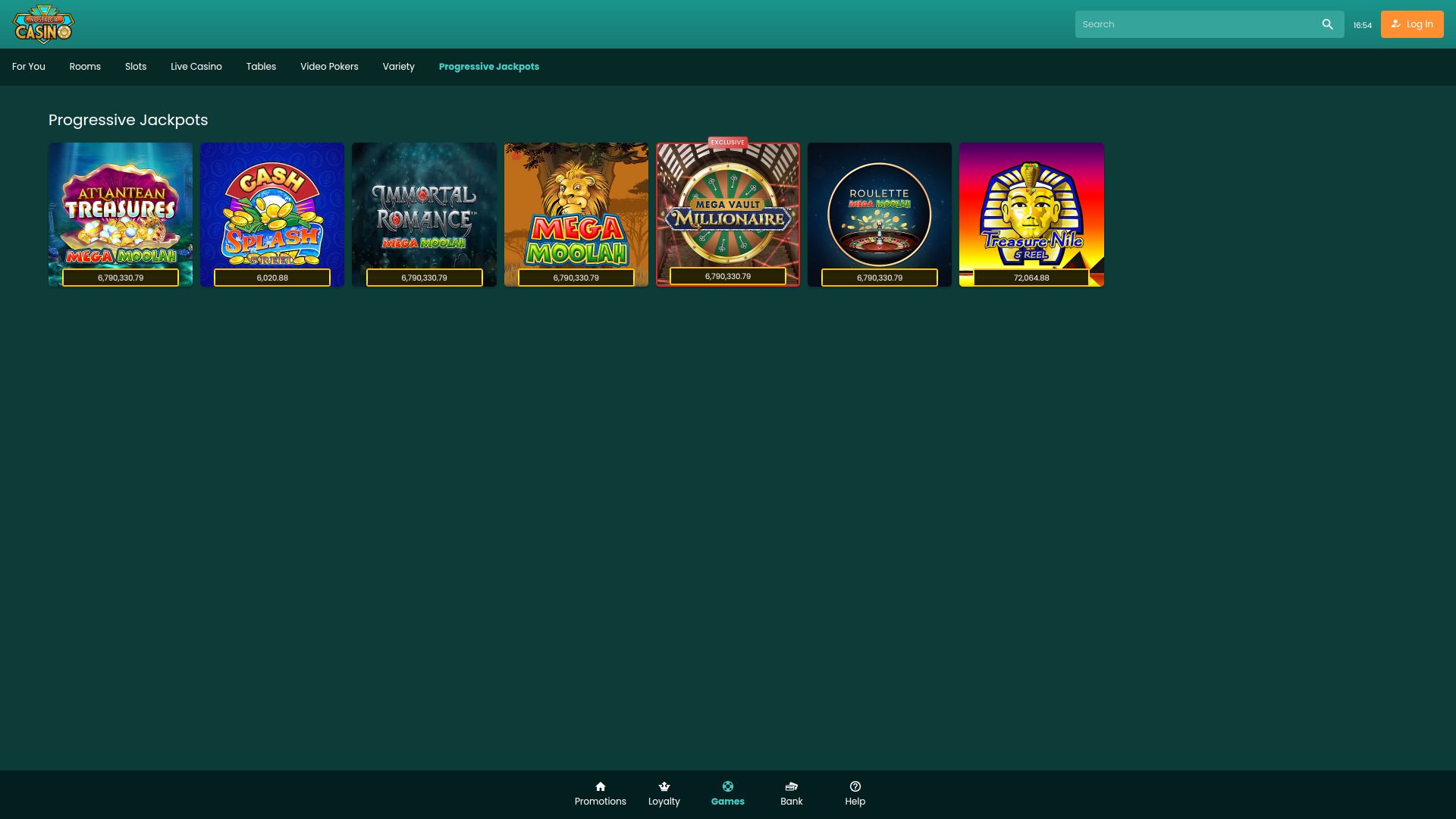Image resolution: width=1456 pixels, height=819 pixels.
Task: Click the Log In person icon
Action: [1396, 24]
